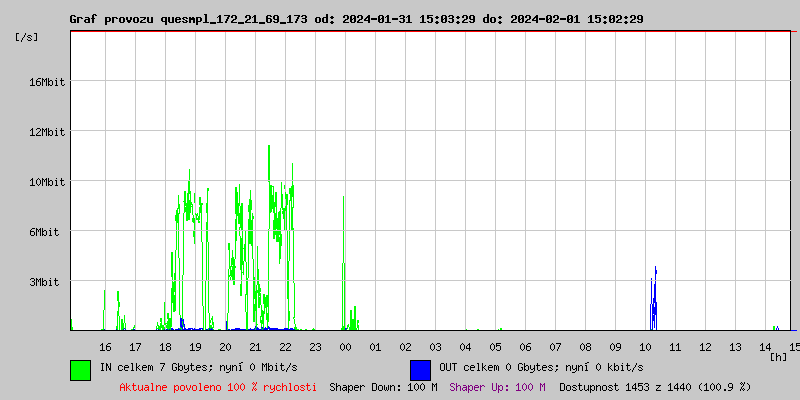This screenshot has height=400, width=800.
Task: Click hour marker 22 on the time axis
Action: point(285,346)
